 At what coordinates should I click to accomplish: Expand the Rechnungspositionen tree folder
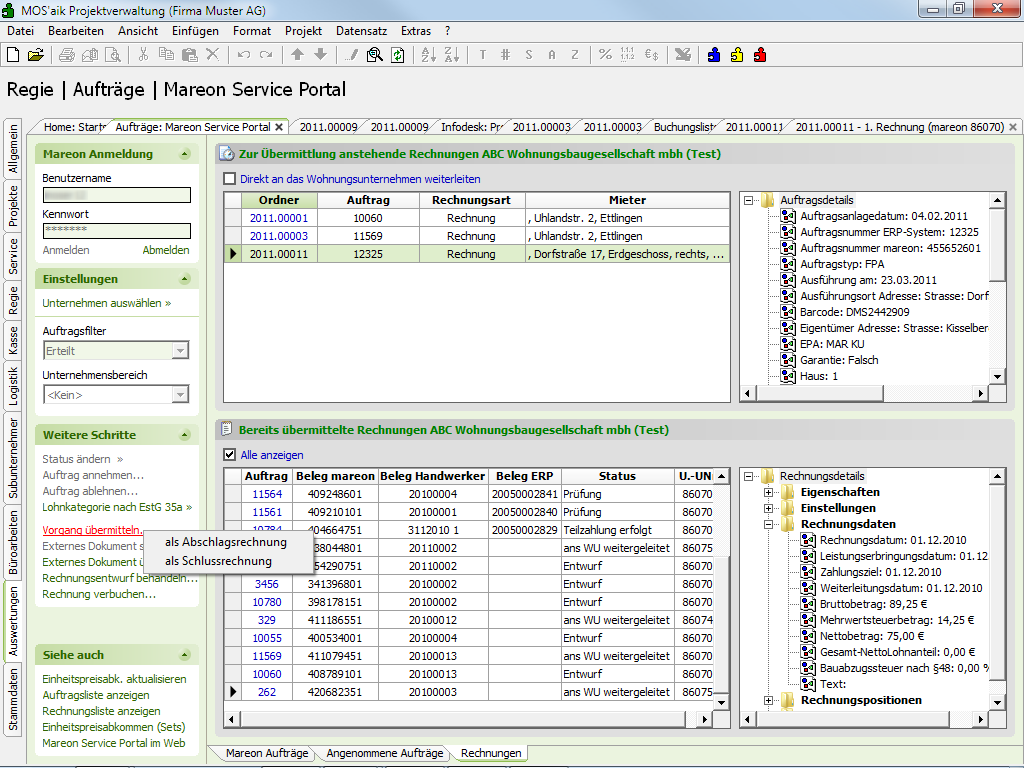[x=768, y=700]
